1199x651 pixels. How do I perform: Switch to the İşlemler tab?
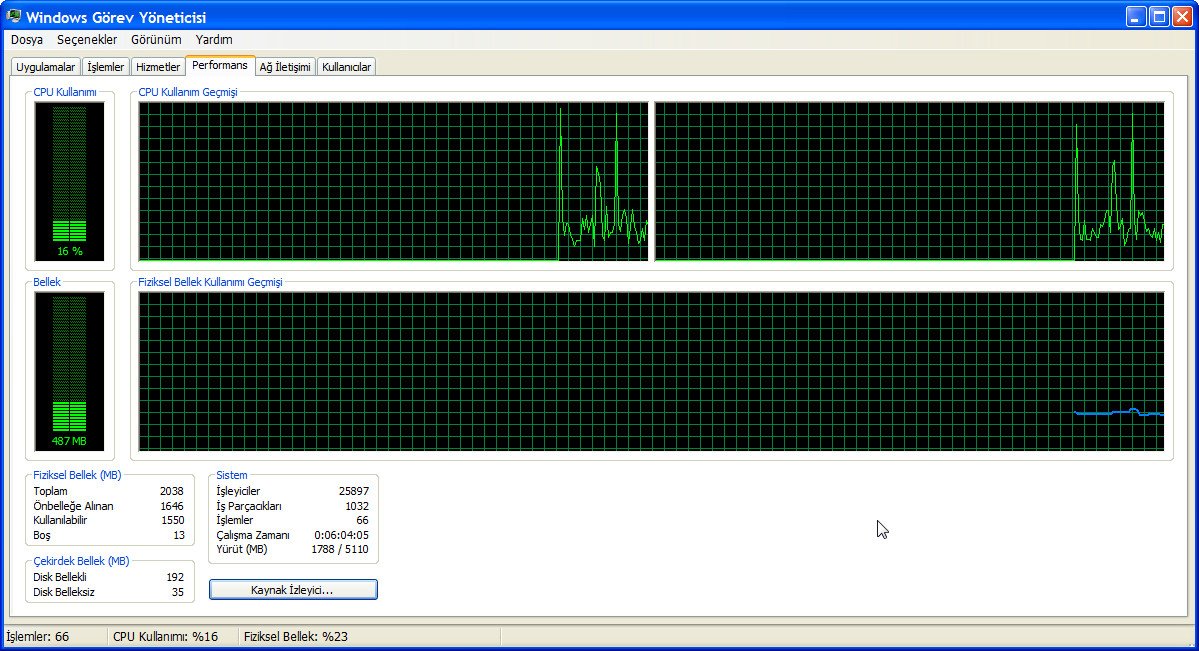[106, 67]
